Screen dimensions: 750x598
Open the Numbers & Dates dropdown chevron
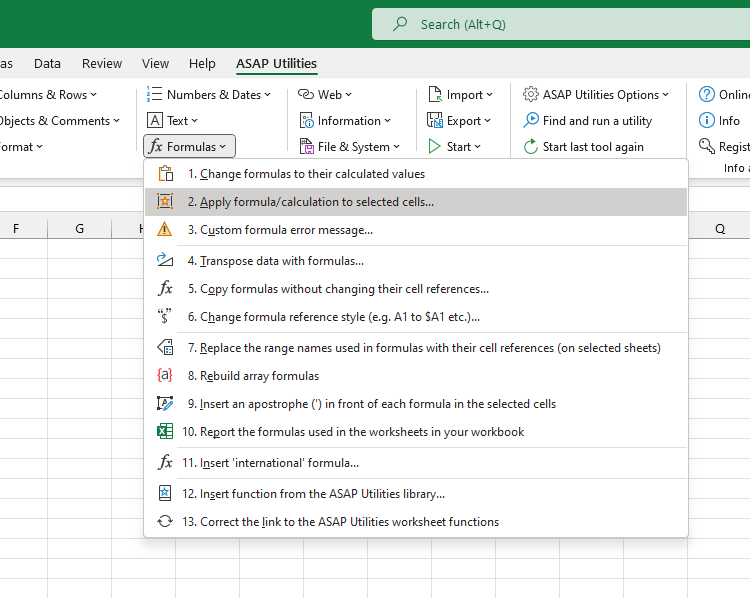coord(267,95)
